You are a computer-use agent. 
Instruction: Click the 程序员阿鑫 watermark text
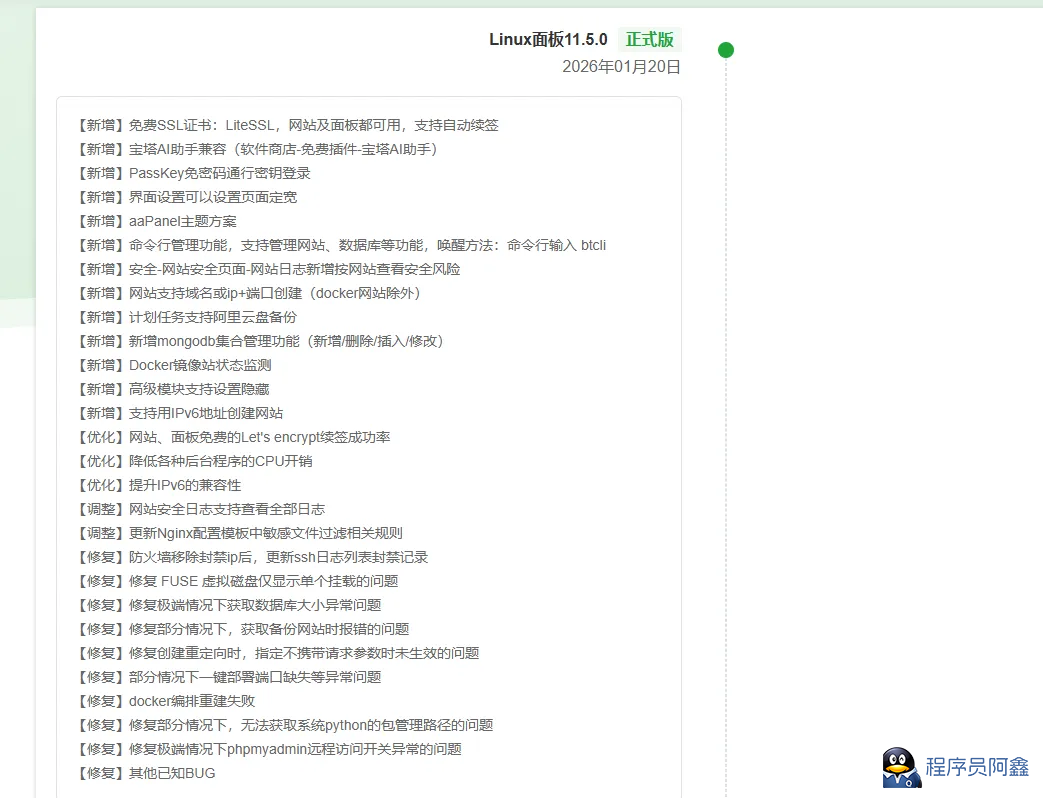pos(977,767)
